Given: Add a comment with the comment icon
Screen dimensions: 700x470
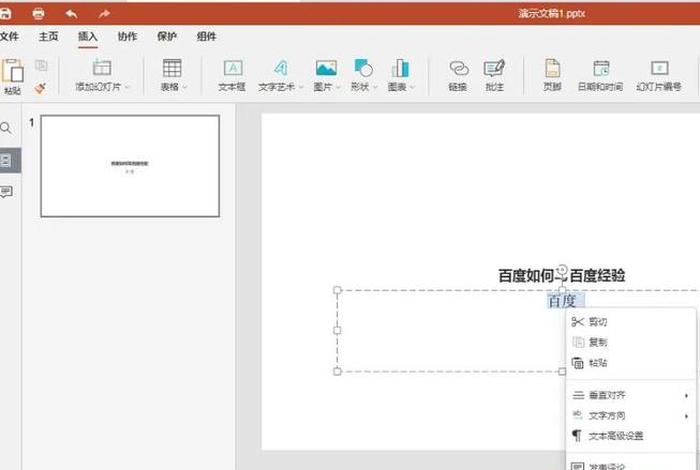Looking at the screenshot, I should tap(494, 68).
